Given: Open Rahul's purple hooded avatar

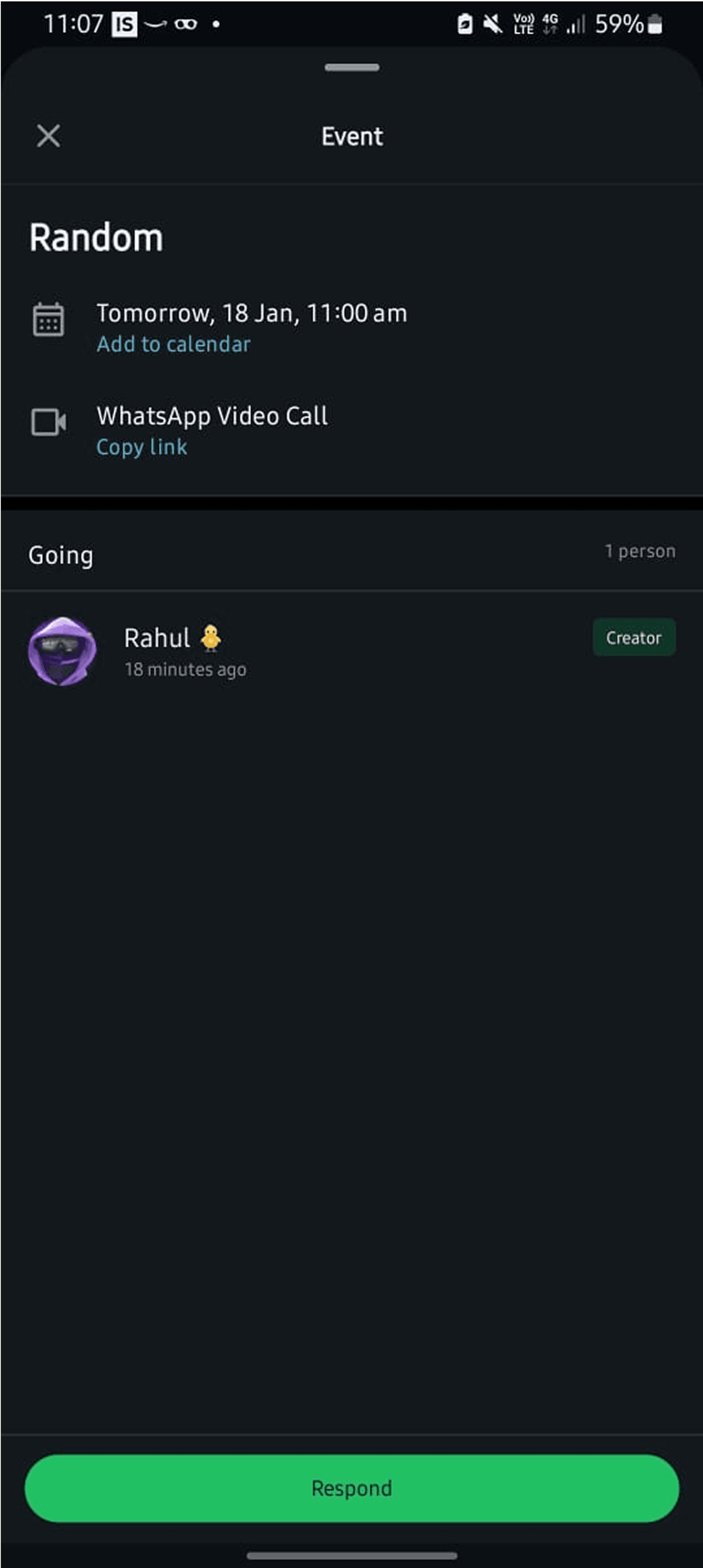Looking at the screenshot, I should (x=62, y=651).
